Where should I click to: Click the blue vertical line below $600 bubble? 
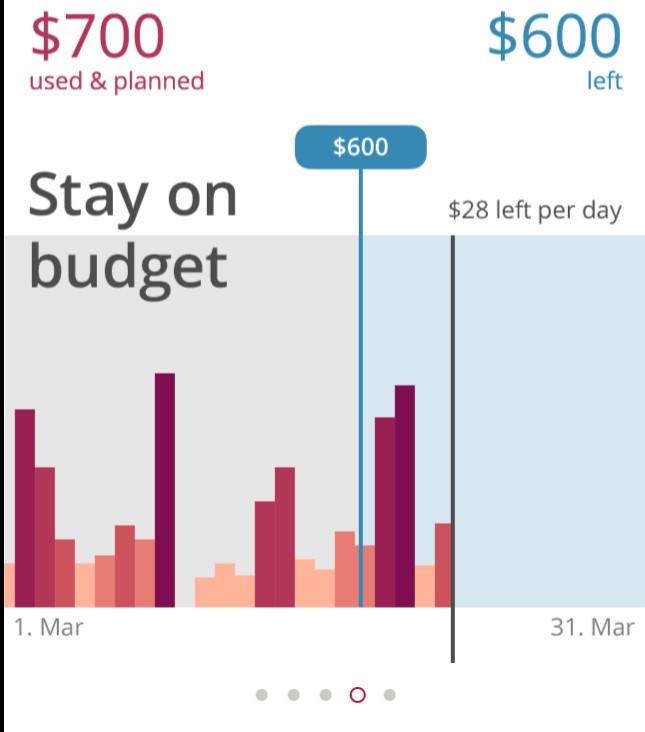pyautogui.click(x=360, y=300)
